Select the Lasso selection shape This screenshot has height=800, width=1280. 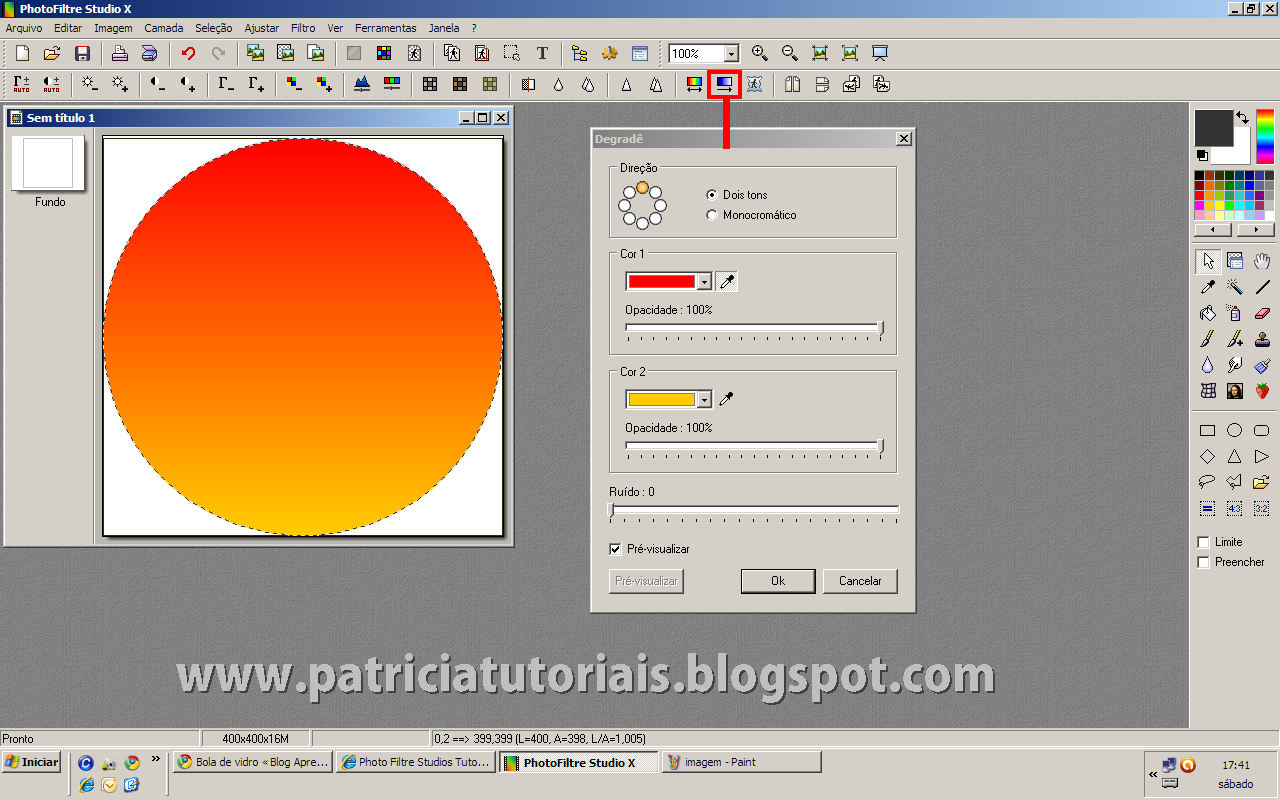1208,482
